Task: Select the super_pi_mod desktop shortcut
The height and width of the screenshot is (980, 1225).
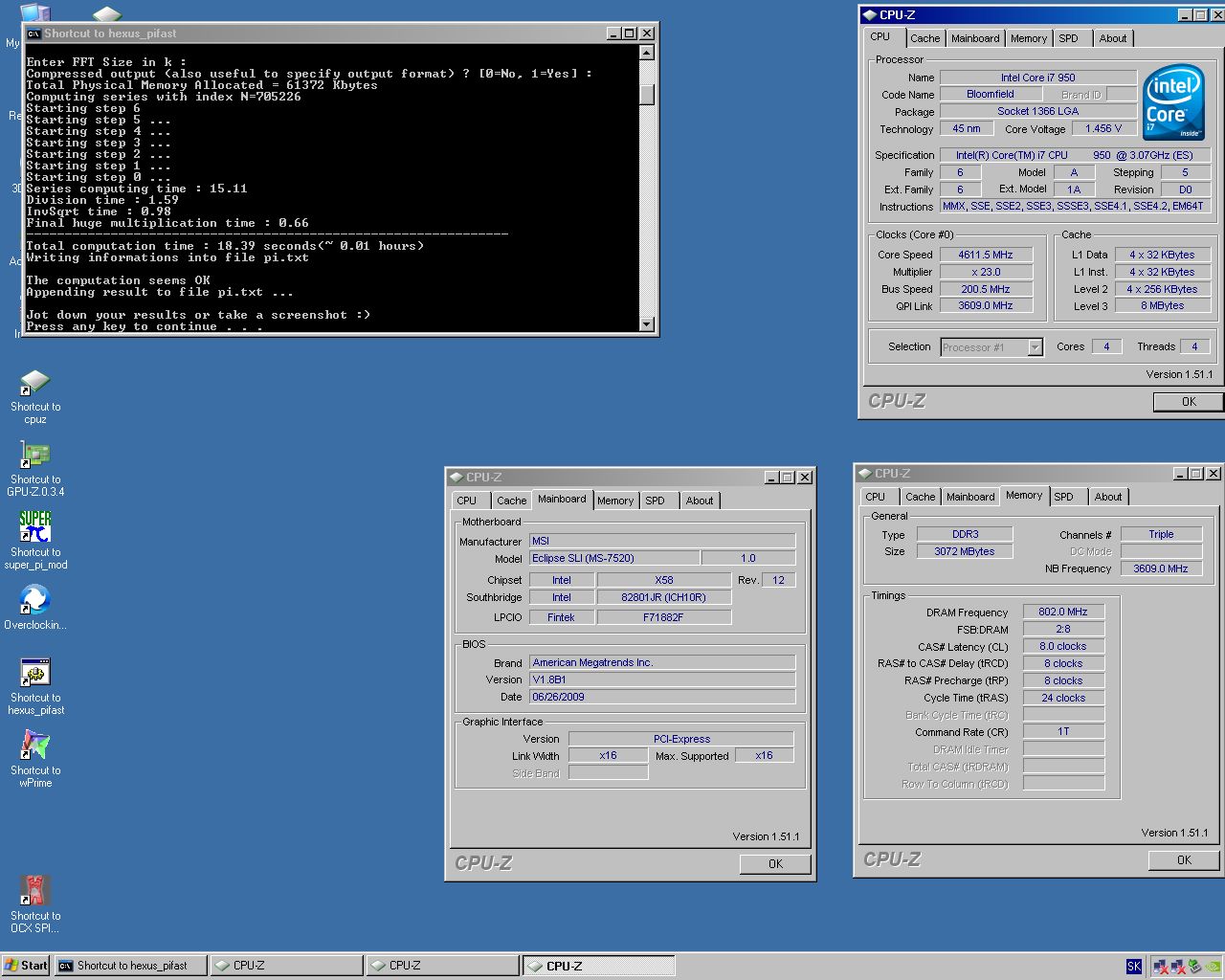Action: pos(35,541)
